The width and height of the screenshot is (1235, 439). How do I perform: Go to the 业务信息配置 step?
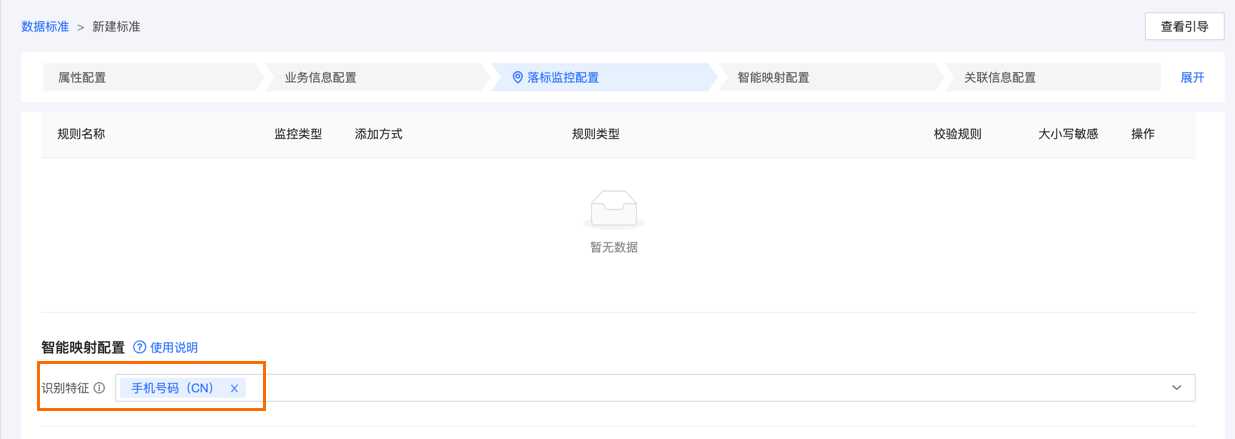click(377, 77)
